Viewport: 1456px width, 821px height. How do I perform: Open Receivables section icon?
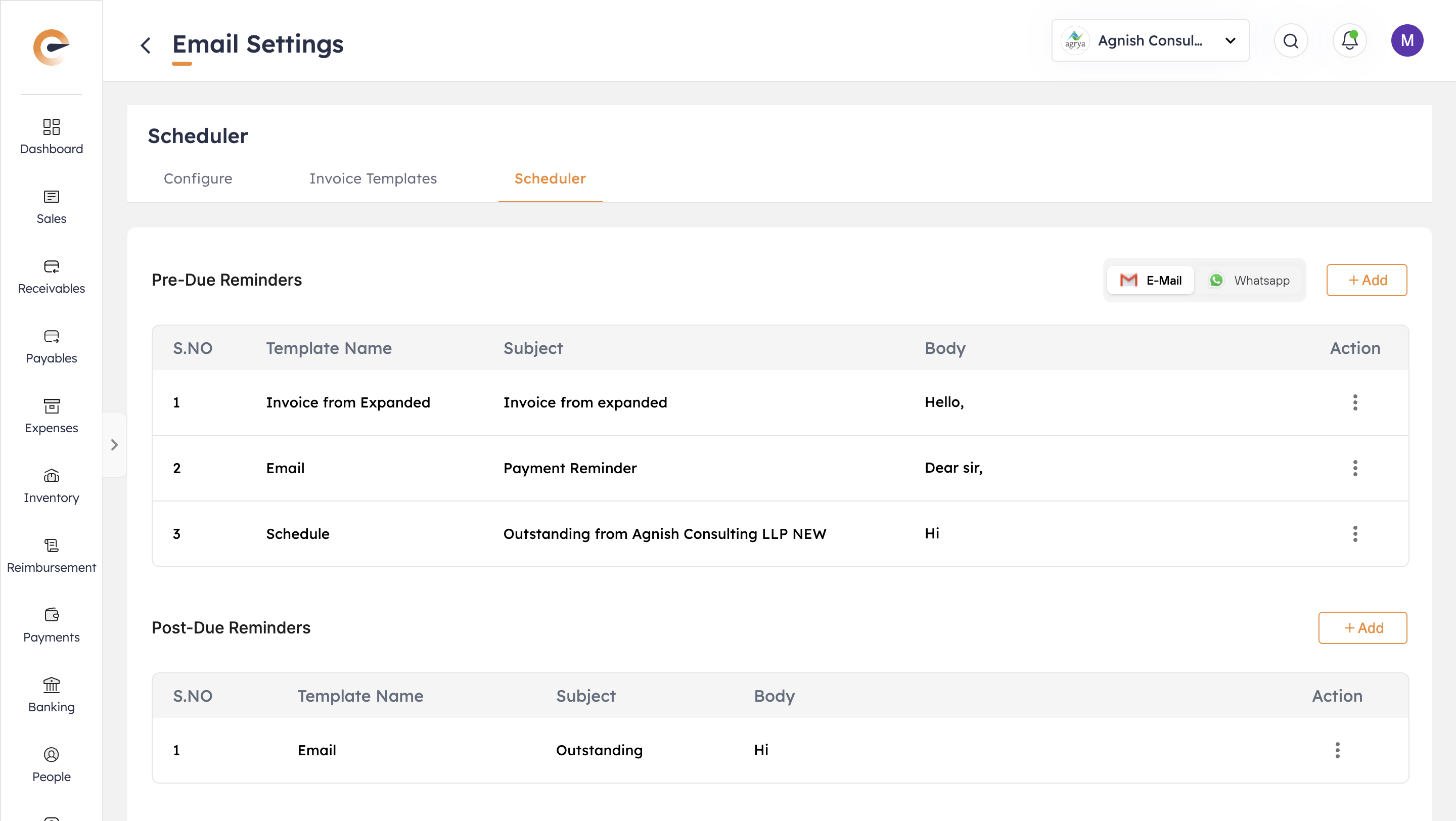pos(51,267)
